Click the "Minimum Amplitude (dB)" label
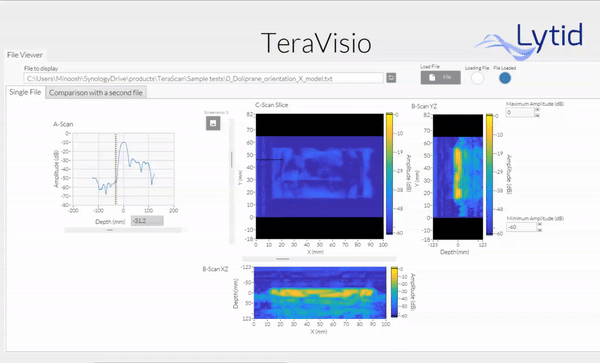The image size is (600, 363). click(535, 218)
